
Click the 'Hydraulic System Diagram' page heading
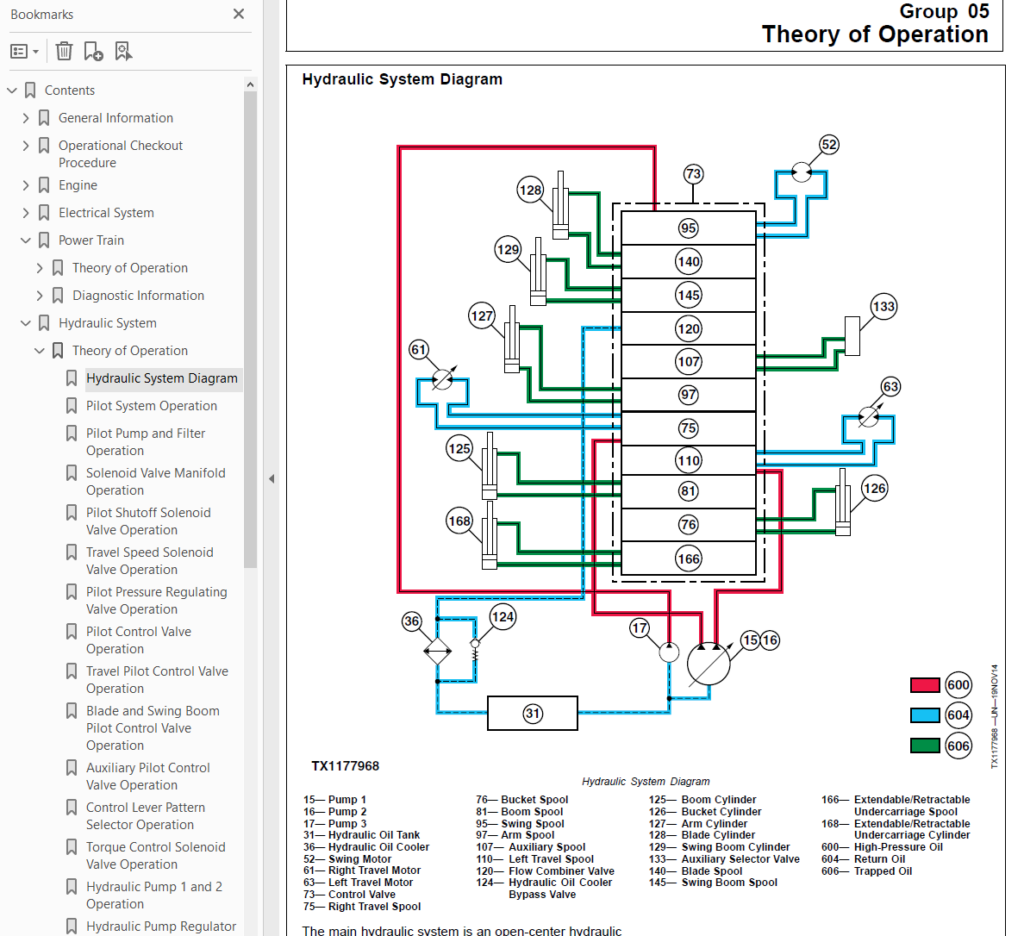[402, 79]
